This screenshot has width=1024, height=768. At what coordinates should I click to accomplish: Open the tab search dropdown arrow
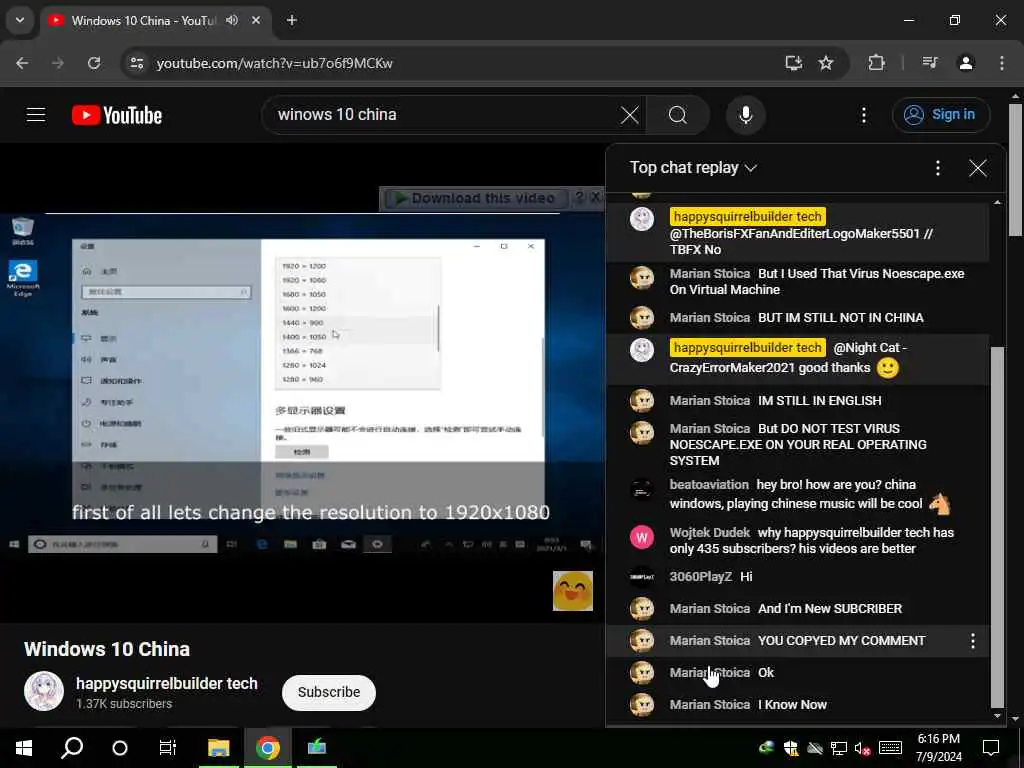tap(20, 20)
